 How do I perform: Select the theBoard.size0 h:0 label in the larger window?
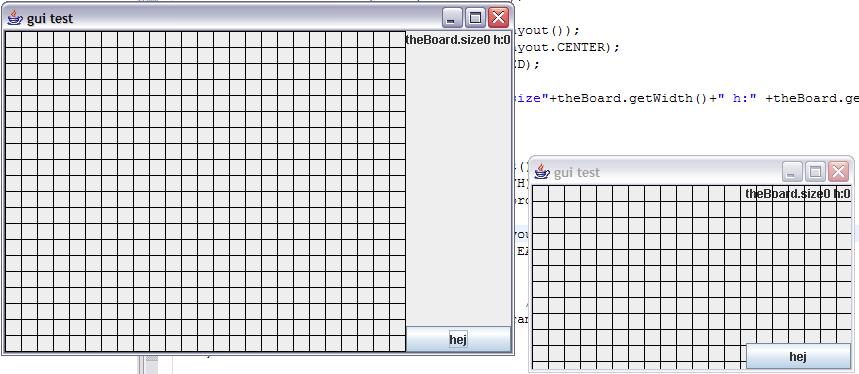click(x=458, y=39)
